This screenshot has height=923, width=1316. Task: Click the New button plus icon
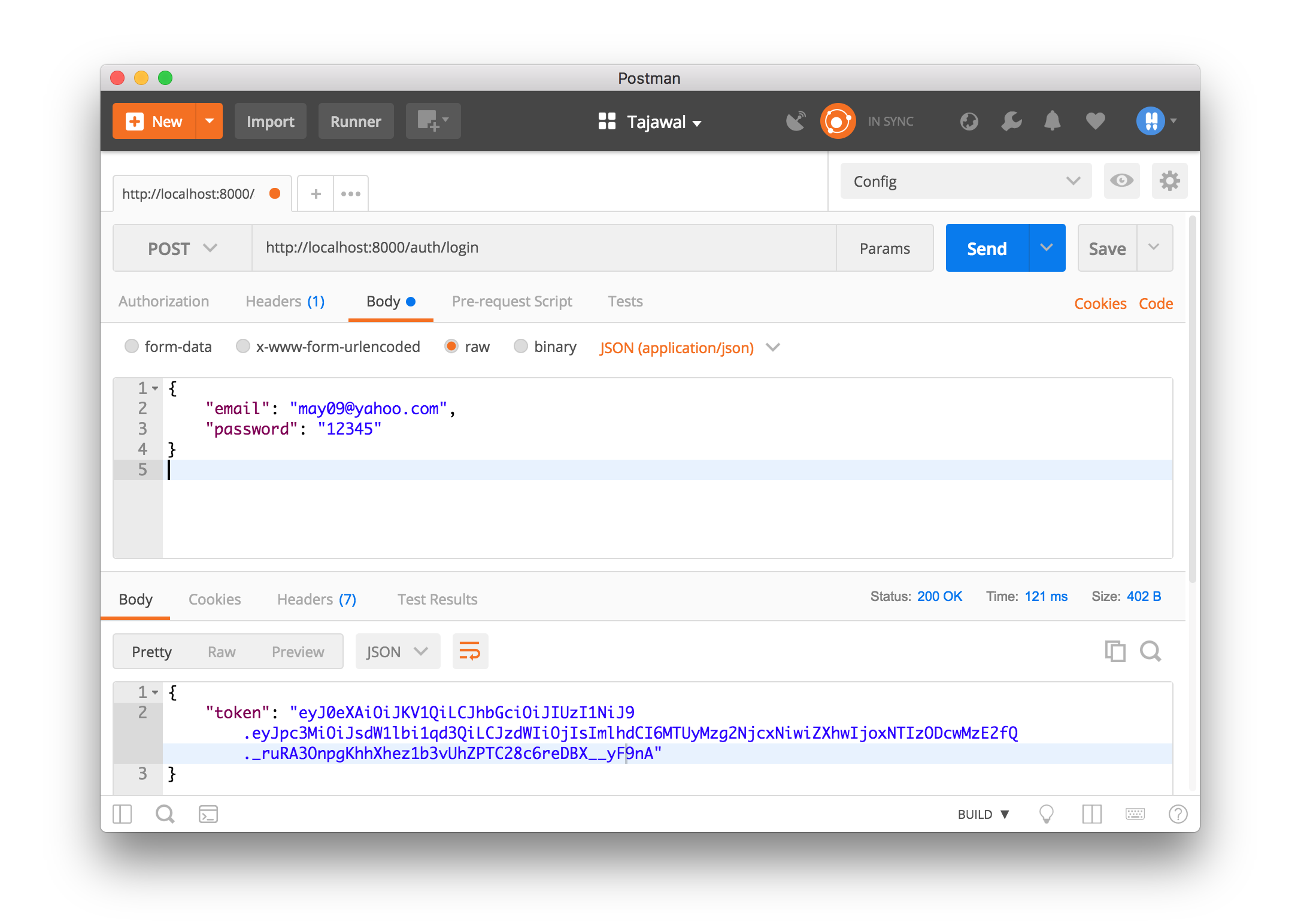point(135,122)
